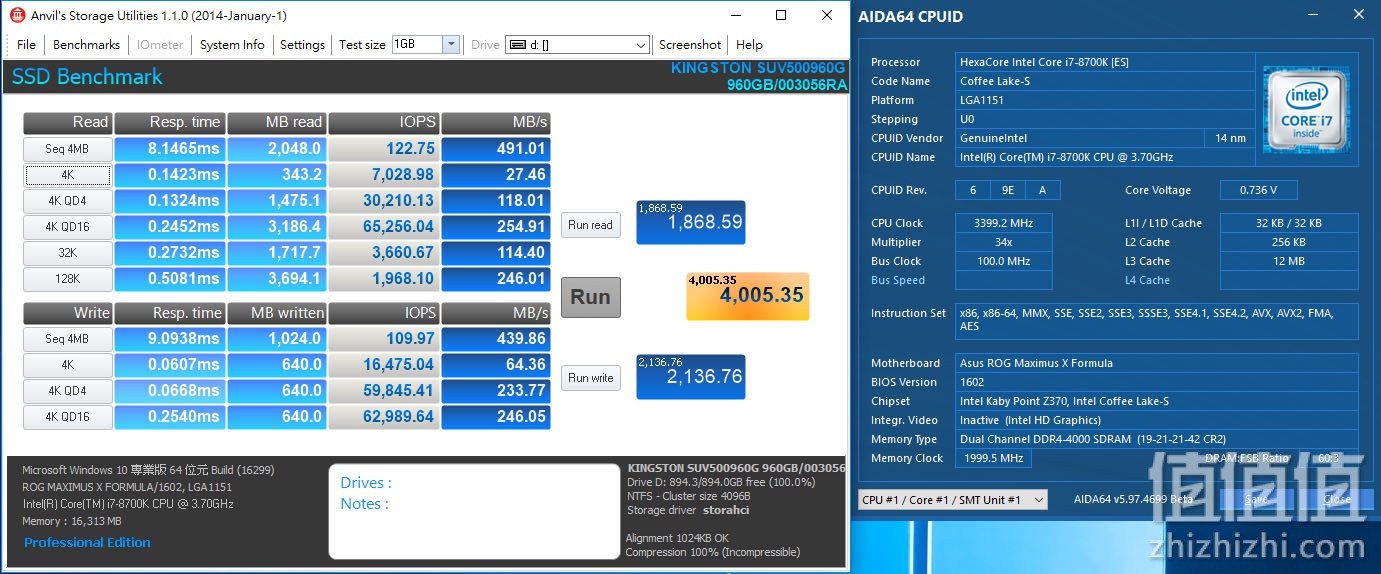Expand the CPU #1 / Core #1 selector
The image size is (1381, 574).
[x=952, y=499]
